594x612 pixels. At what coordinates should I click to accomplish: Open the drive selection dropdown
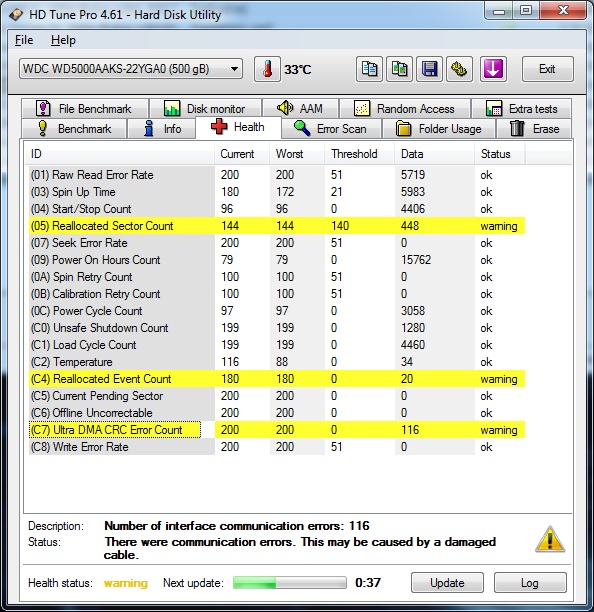(x=131, y=69)
